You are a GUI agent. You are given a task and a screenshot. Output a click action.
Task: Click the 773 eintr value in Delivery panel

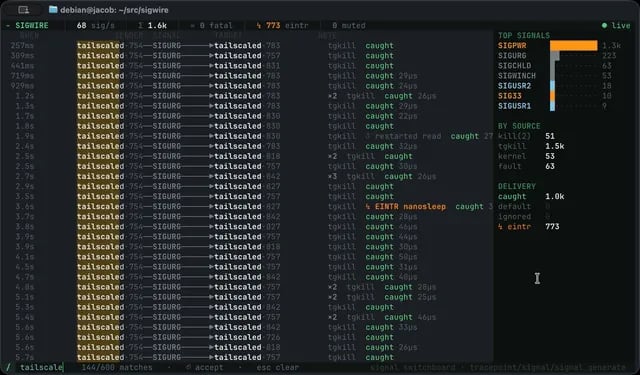click(552, 226)
